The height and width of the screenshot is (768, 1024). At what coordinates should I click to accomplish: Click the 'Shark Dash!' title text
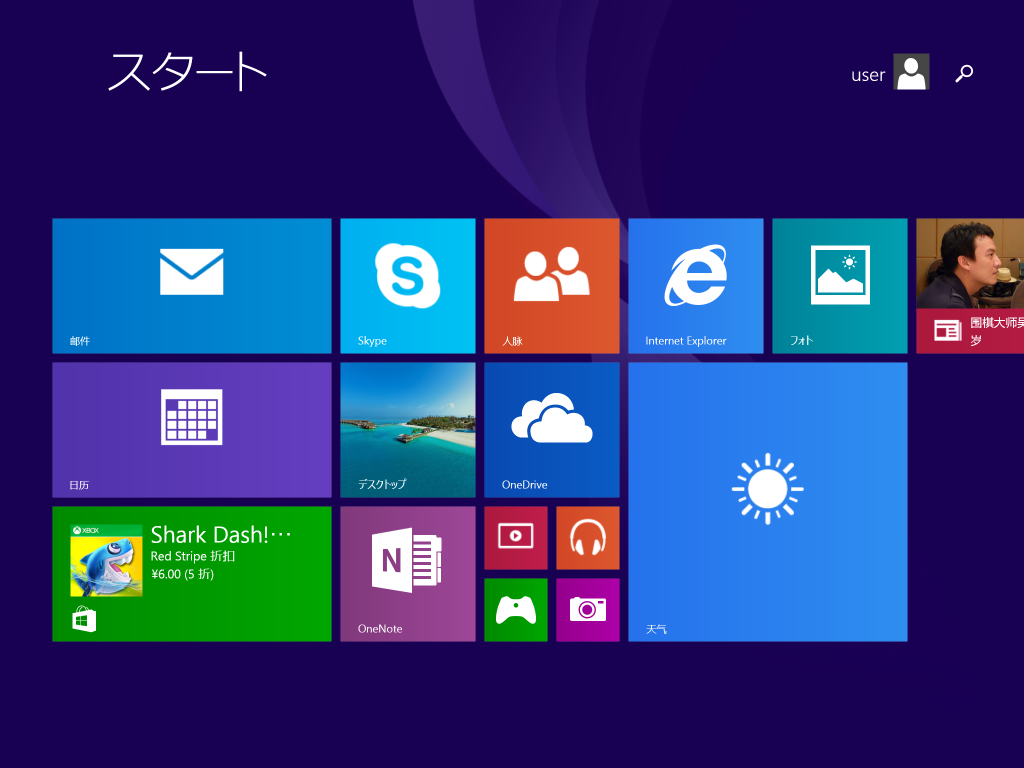coord(221,535)
